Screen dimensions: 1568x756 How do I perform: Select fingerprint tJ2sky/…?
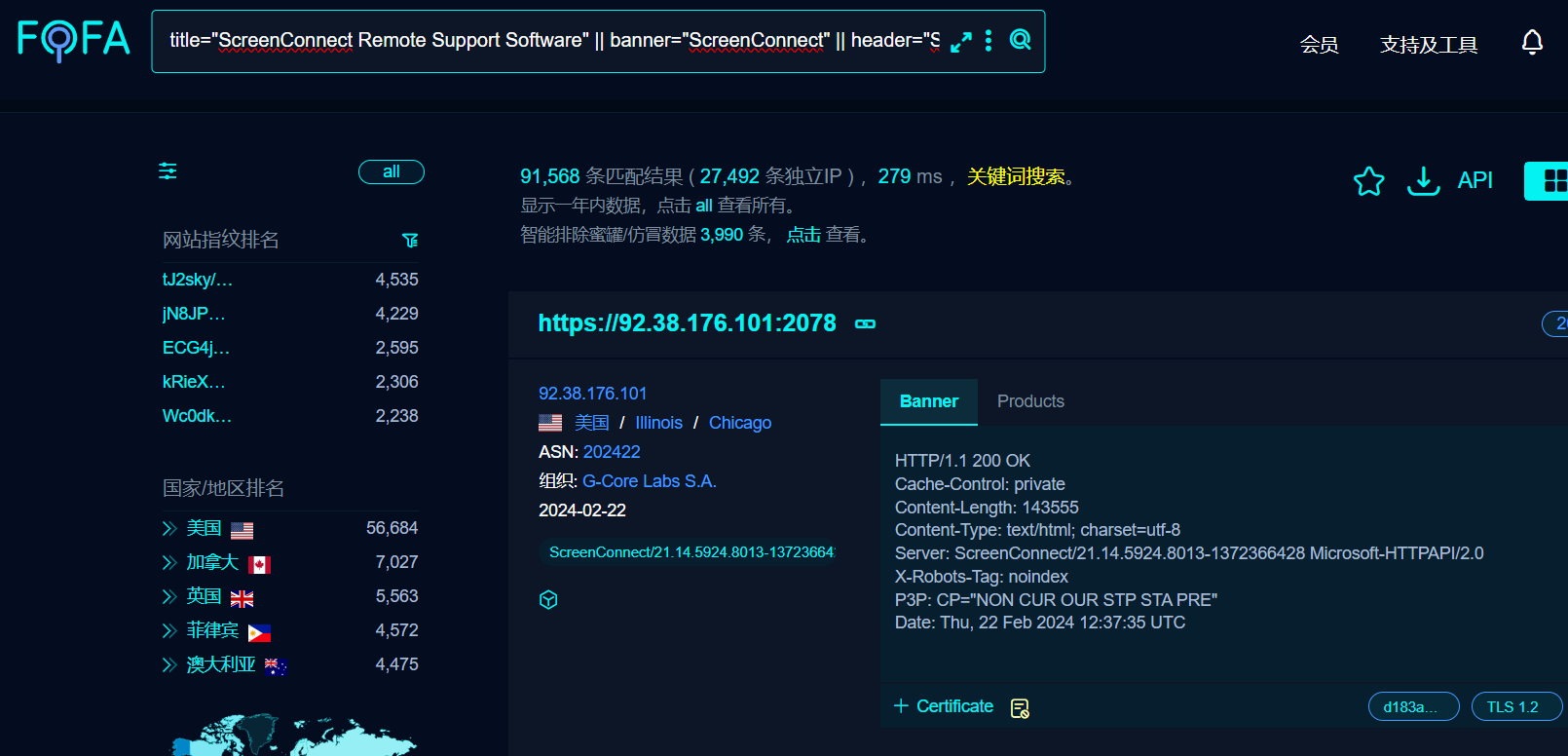198,280
